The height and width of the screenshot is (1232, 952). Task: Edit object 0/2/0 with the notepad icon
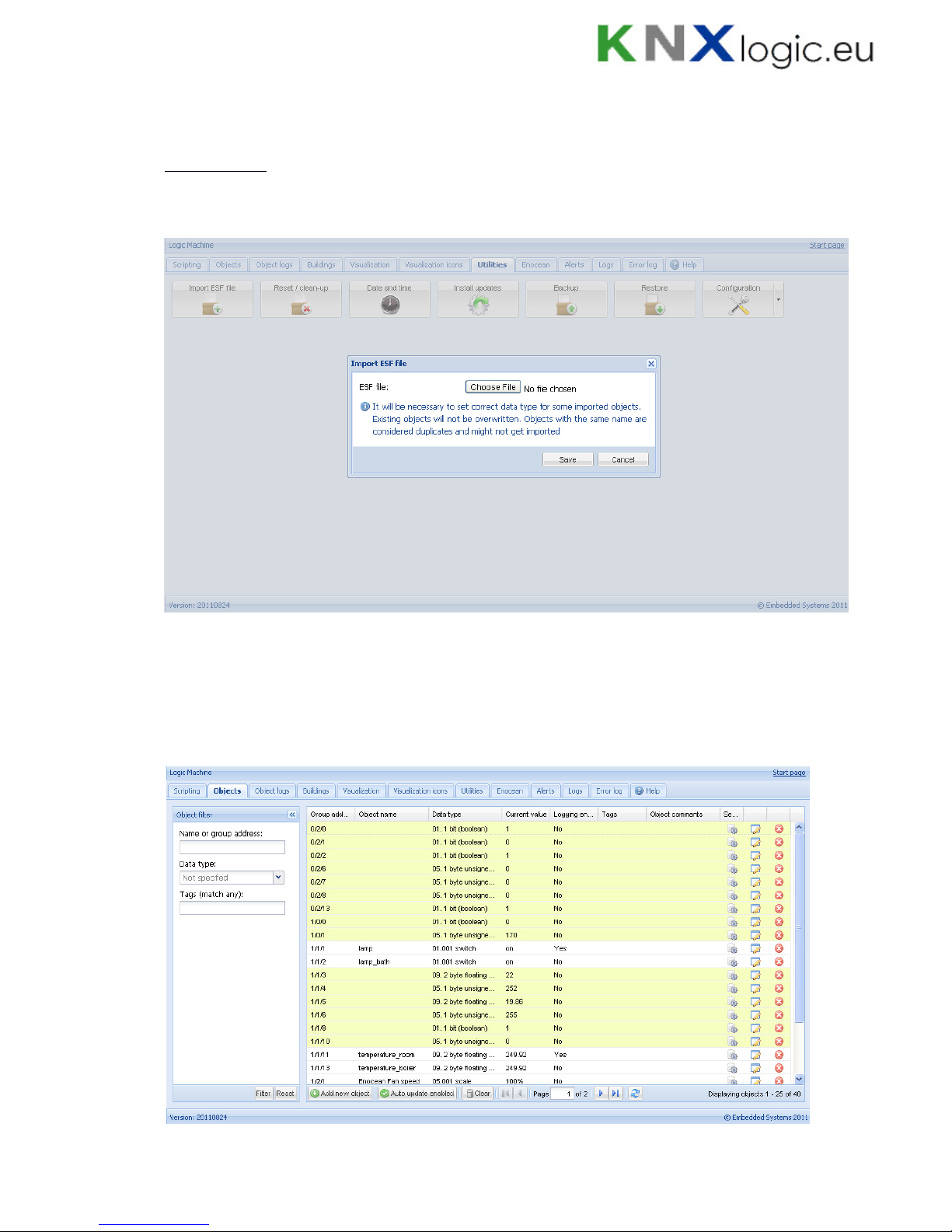coord(755,829)
